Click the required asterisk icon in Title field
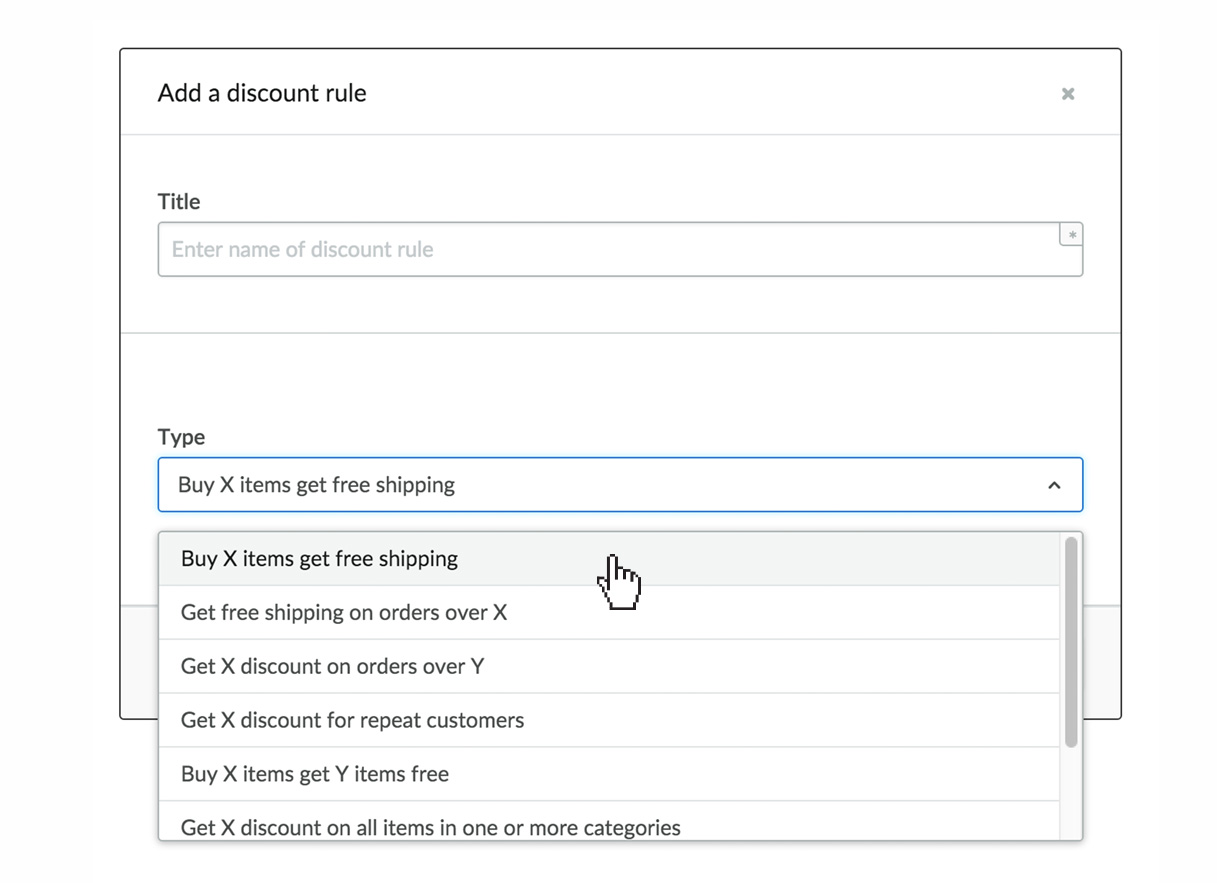1217x883 pixels. point(1071,235)
